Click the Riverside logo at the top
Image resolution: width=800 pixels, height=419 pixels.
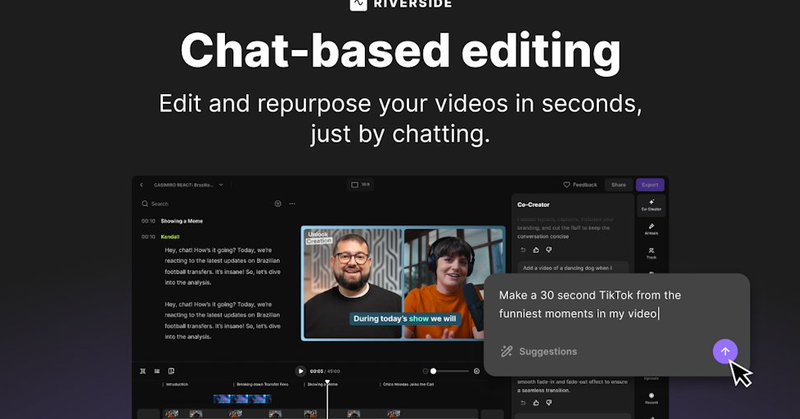(401, 4)
